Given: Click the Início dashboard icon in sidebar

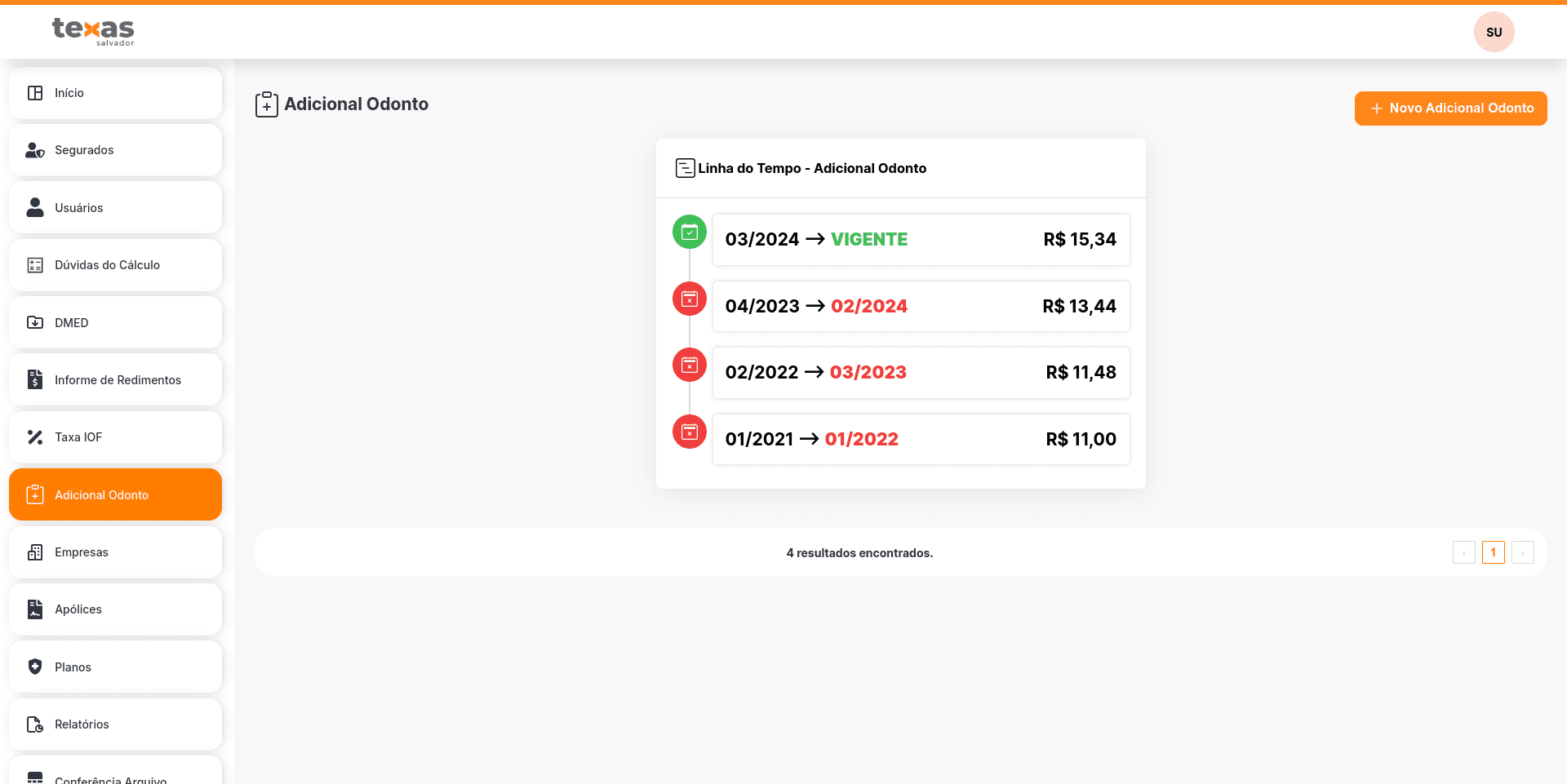Looking at the screenshot, I should [35, 93].
